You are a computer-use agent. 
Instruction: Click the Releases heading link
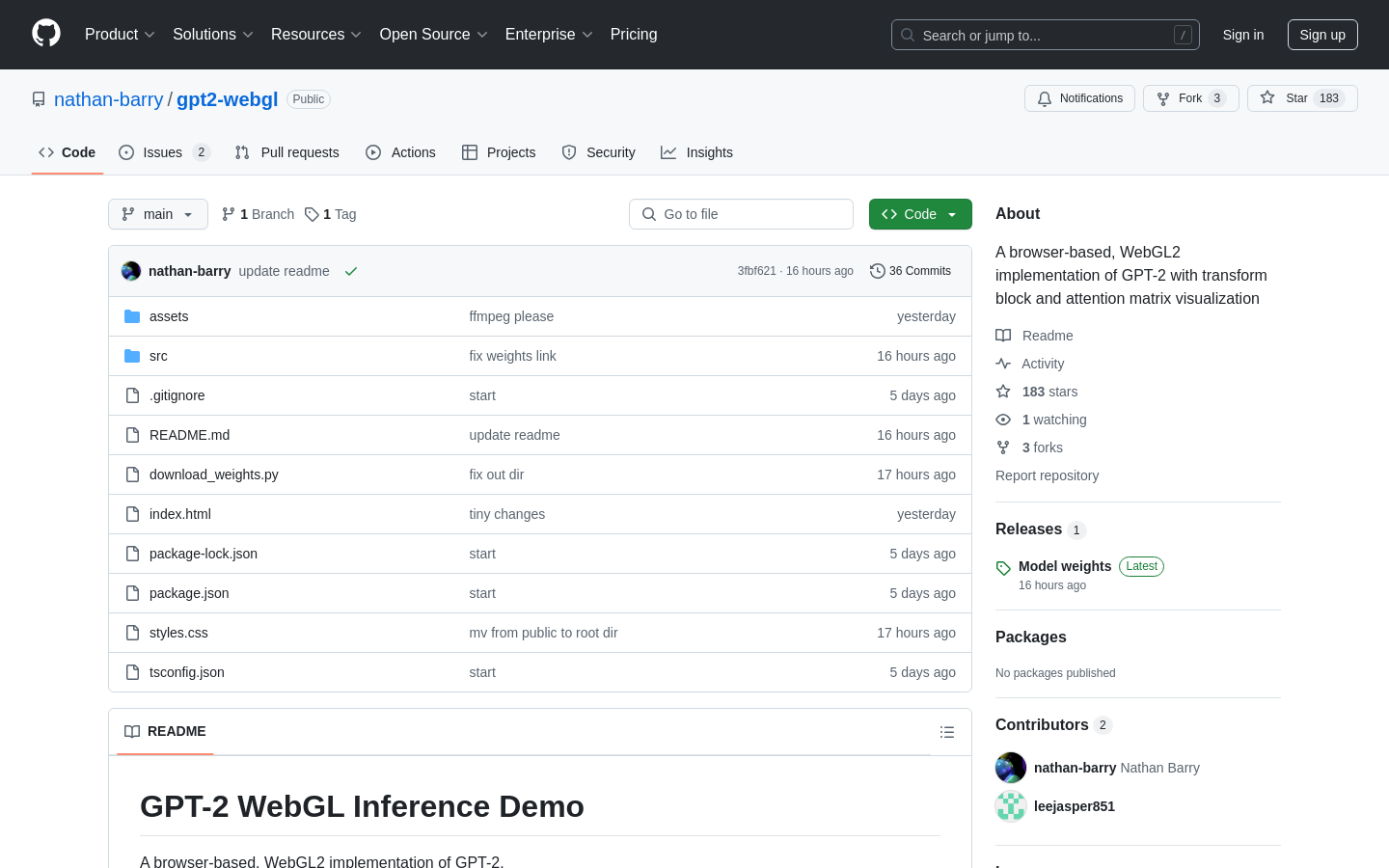point(1028,529)
